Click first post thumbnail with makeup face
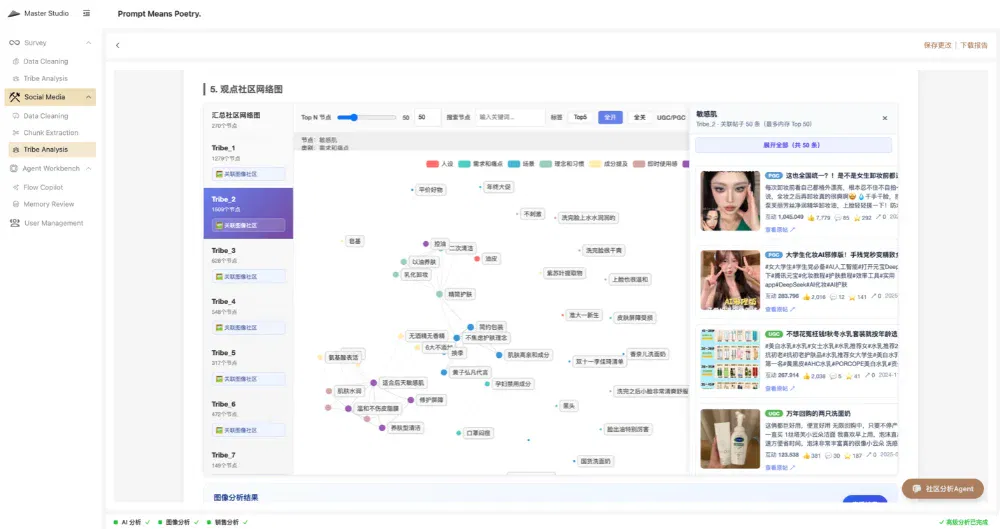 click(x=730, y=200)
